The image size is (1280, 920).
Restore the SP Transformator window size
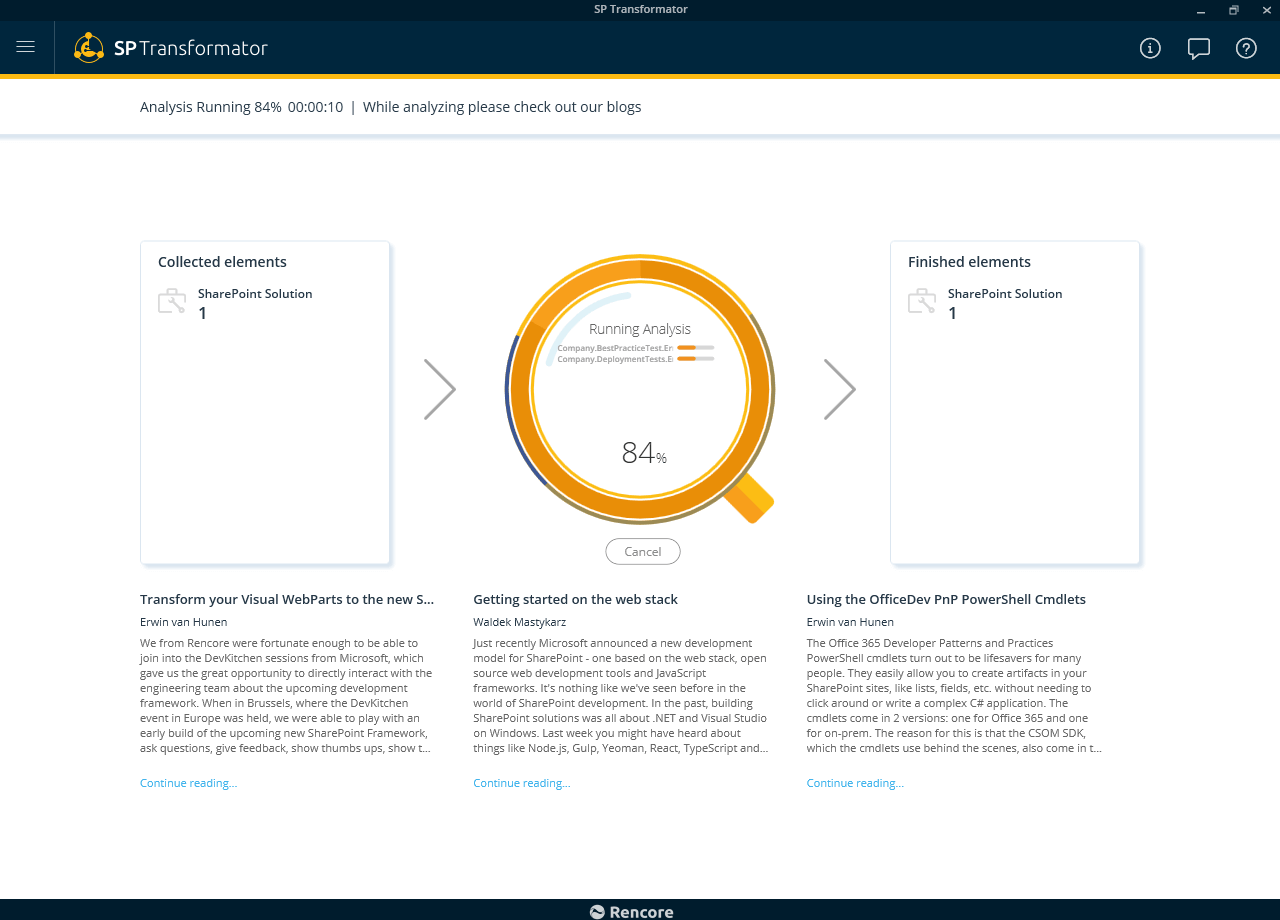[x=1234, y=10]
